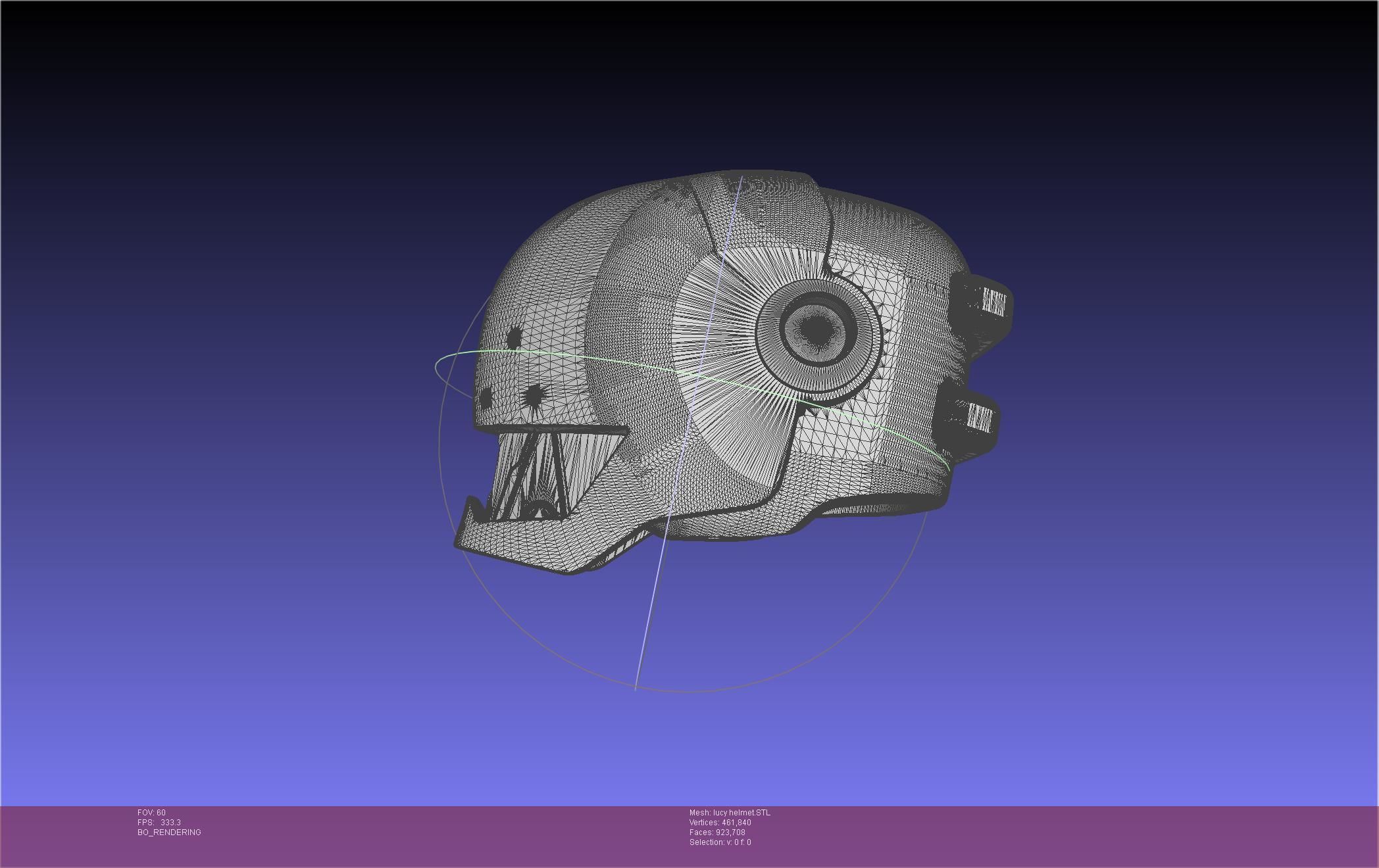Click the Selection: v: 0 f: 0 text

point(720,842)
